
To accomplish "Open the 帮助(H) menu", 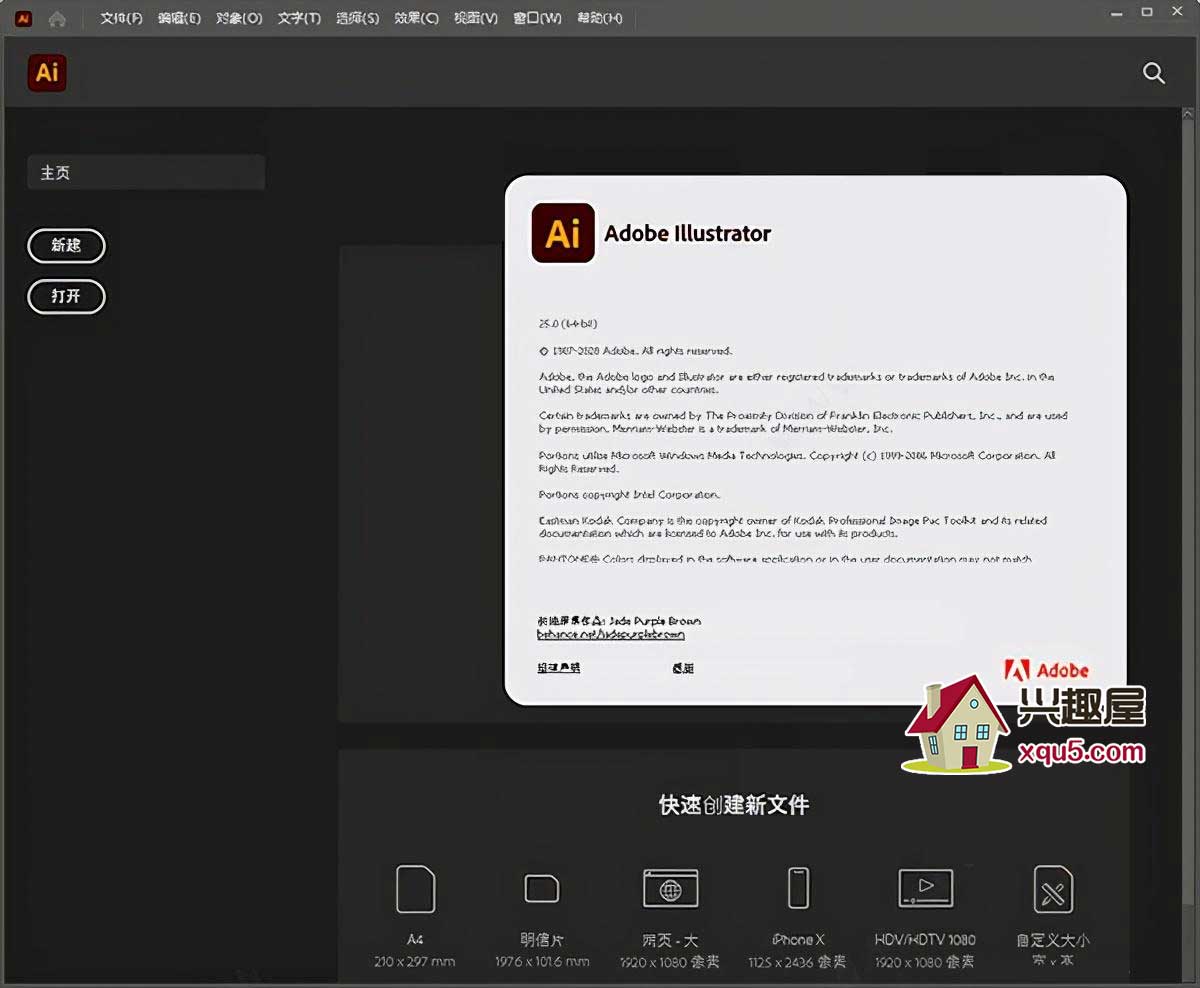I will 600,18.
